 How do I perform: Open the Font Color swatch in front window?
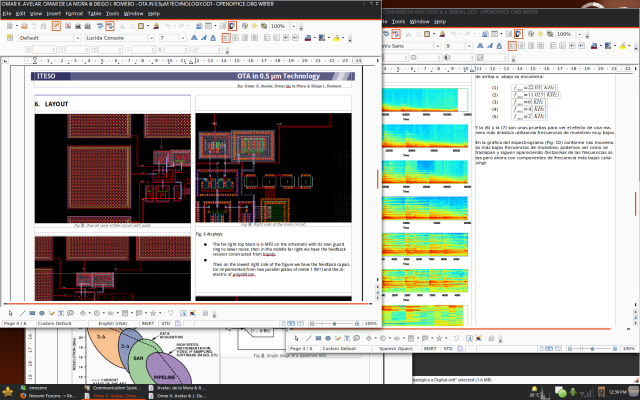click(x=308, y=38)
